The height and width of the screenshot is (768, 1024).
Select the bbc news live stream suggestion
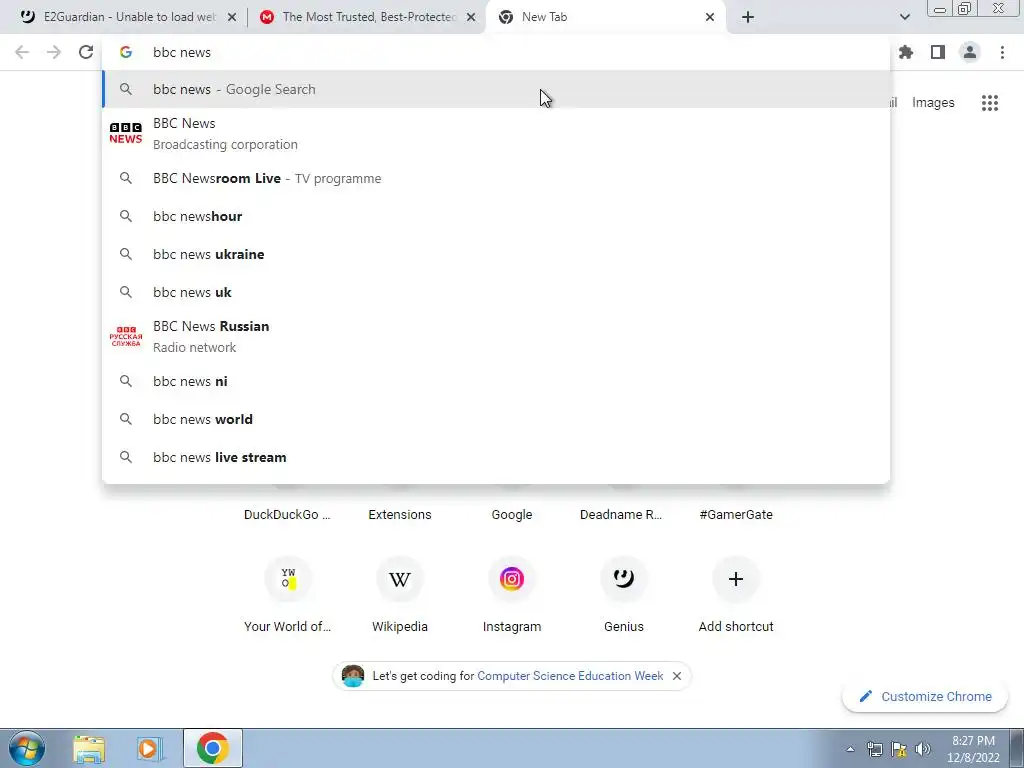[496, 457]
